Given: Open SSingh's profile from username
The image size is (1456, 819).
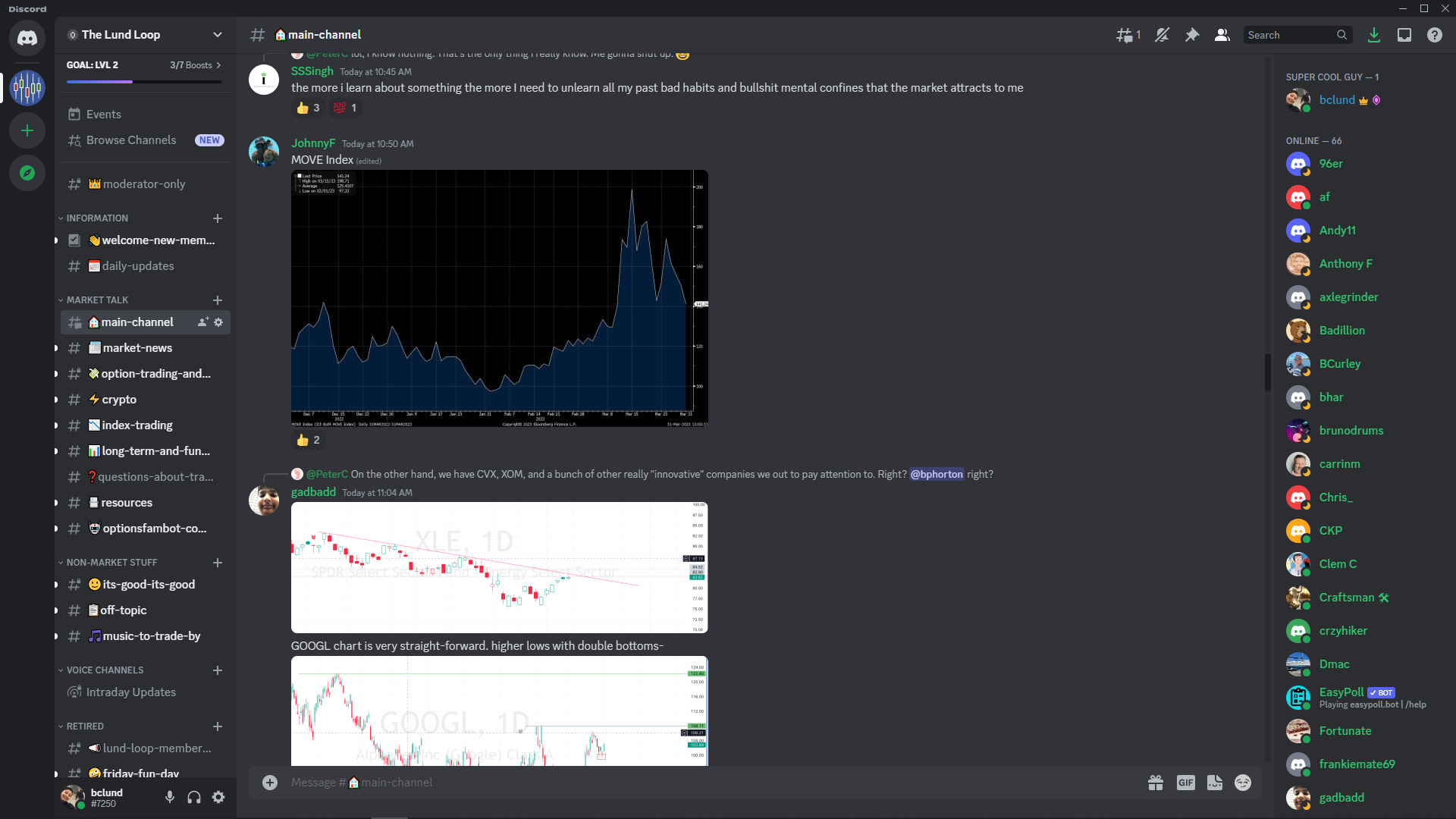Looking at the screenshot, I should click(312, 71).
